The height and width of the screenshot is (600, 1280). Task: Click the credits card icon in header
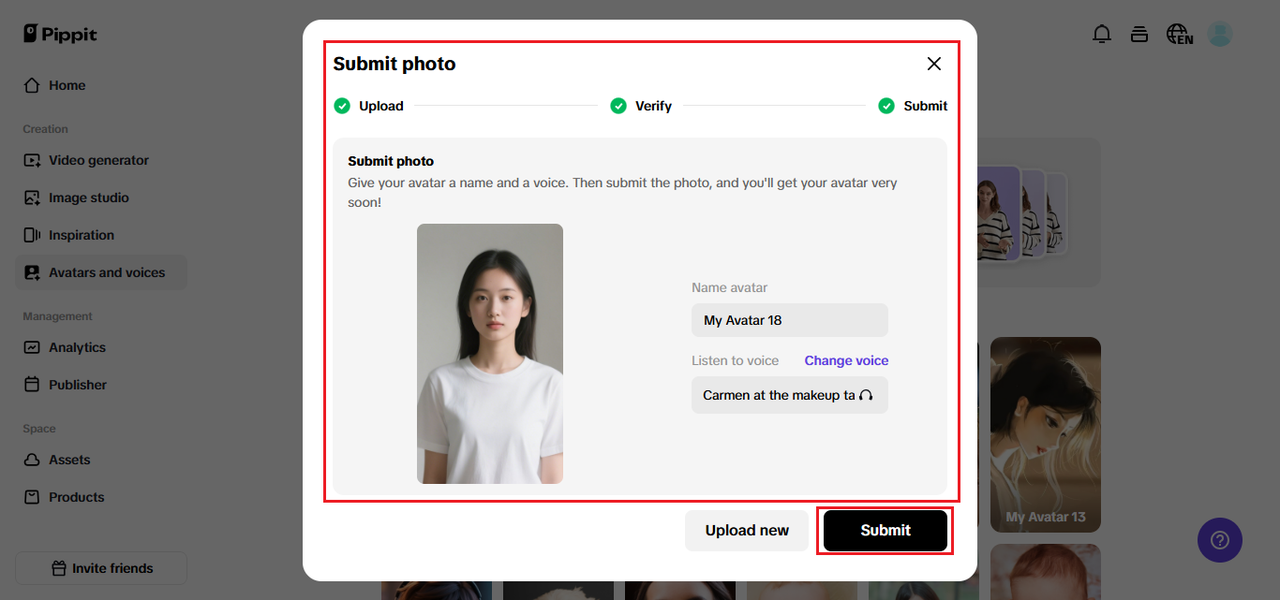(1139, 34)
